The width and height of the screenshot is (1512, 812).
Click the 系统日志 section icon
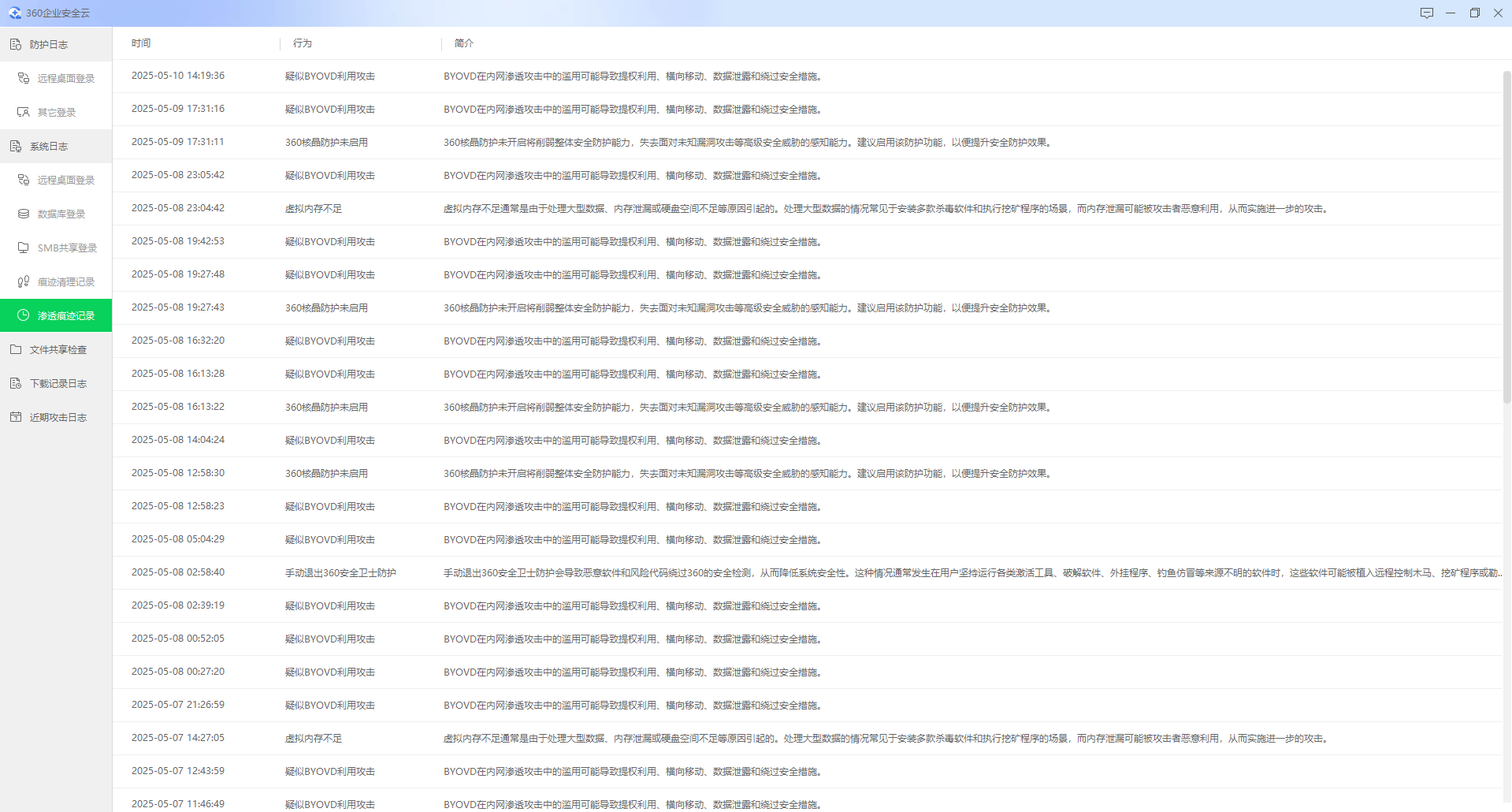[x=16, y=146]
